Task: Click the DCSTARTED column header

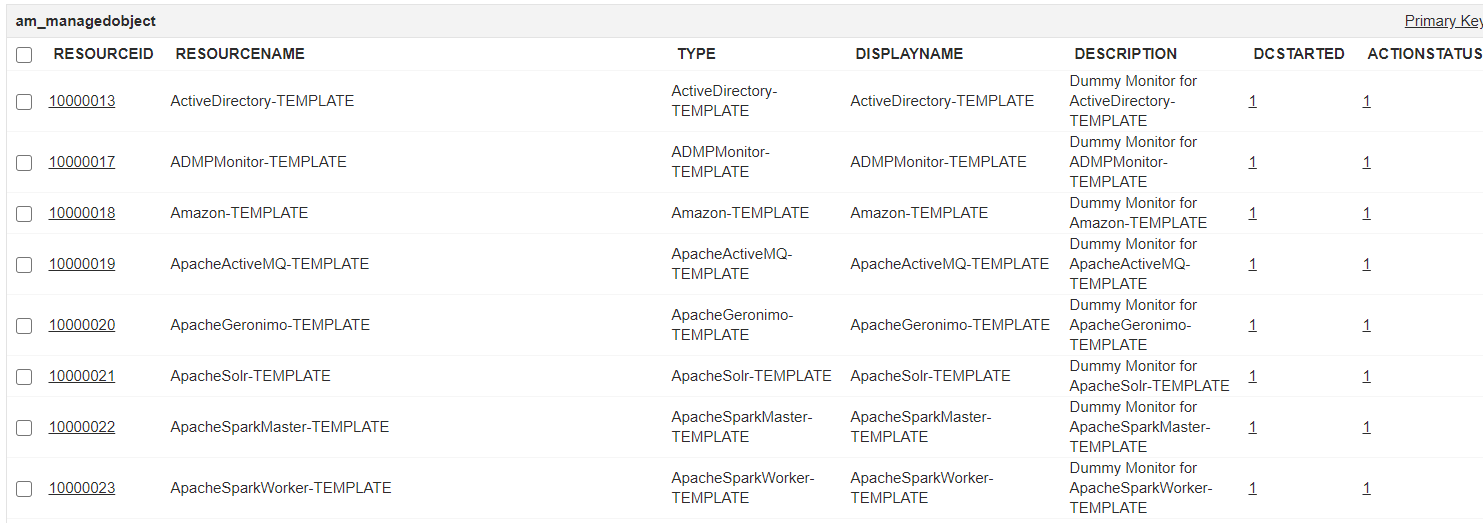Action: point(1299,54)
